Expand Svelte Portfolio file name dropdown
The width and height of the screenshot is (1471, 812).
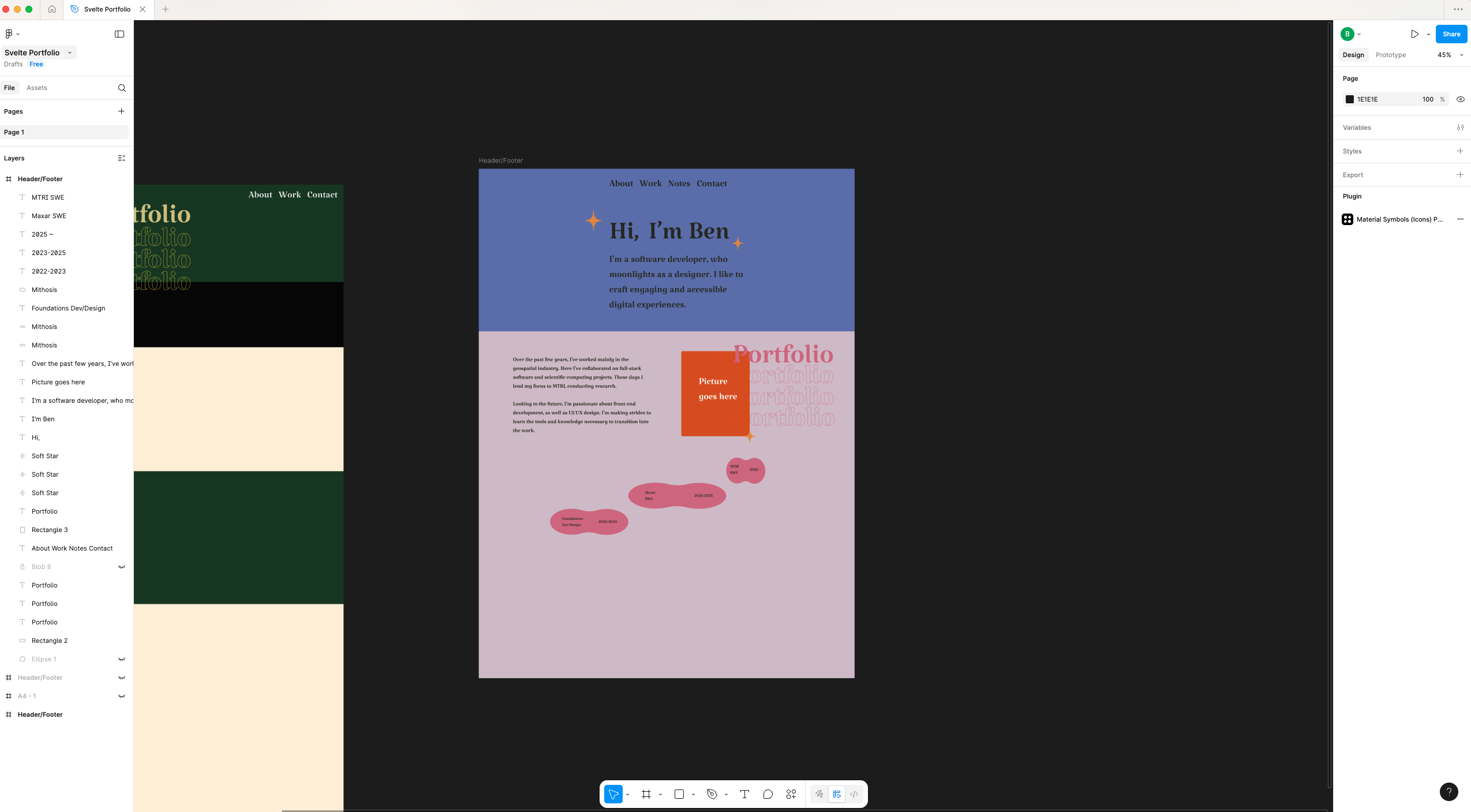pos(70,53)
